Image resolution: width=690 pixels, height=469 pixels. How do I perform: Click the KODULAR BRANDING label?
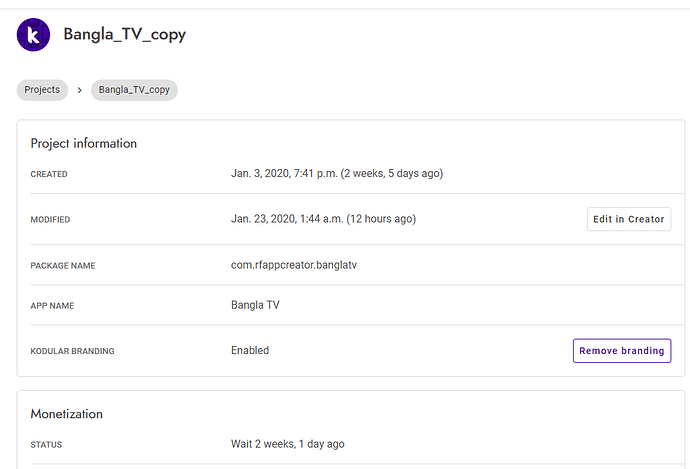tap(72, 351)
